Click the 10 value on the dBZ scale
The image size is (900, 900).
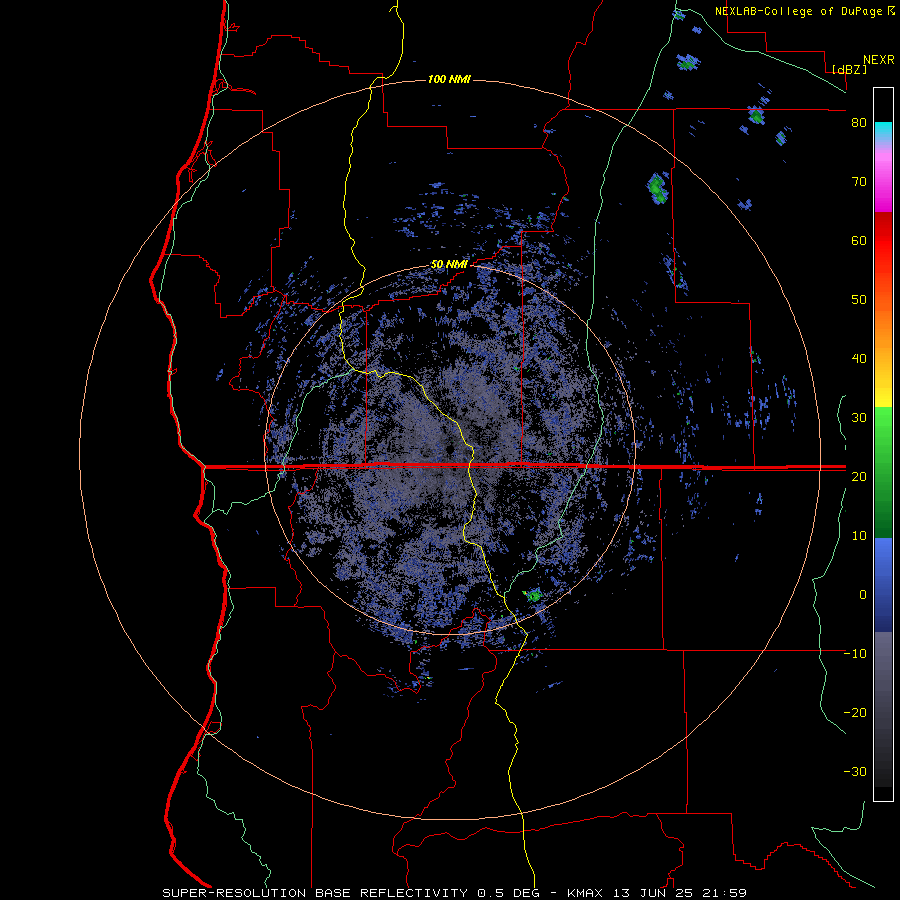(859, 536)
